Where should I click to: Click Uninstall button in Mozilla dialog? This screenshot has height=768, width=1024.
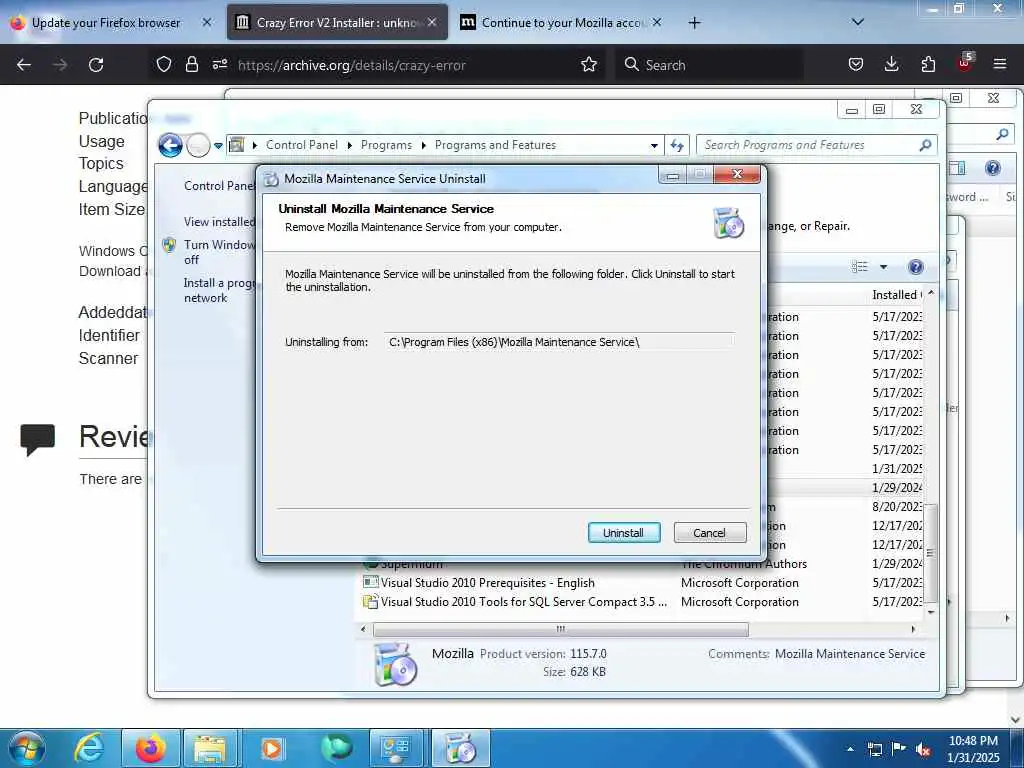point(624,533)
